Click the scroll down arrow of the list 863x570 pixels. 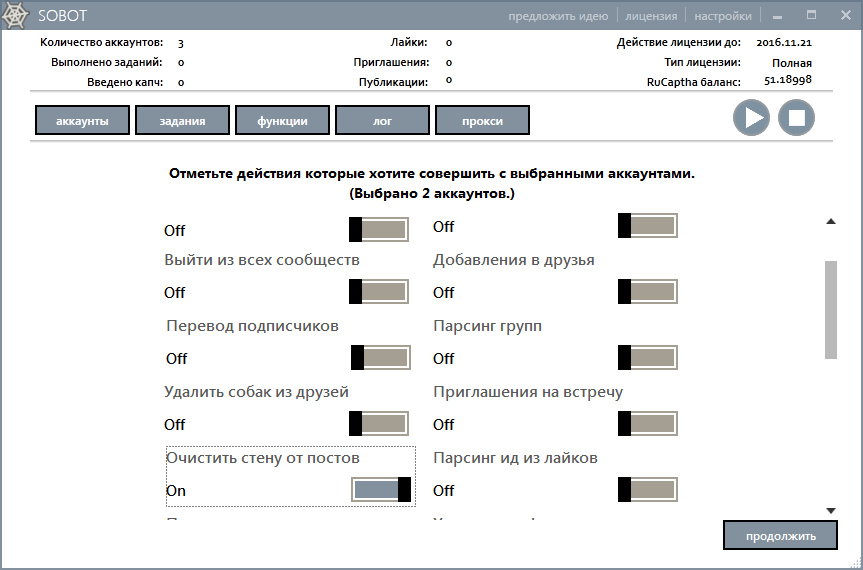point(830,511)
